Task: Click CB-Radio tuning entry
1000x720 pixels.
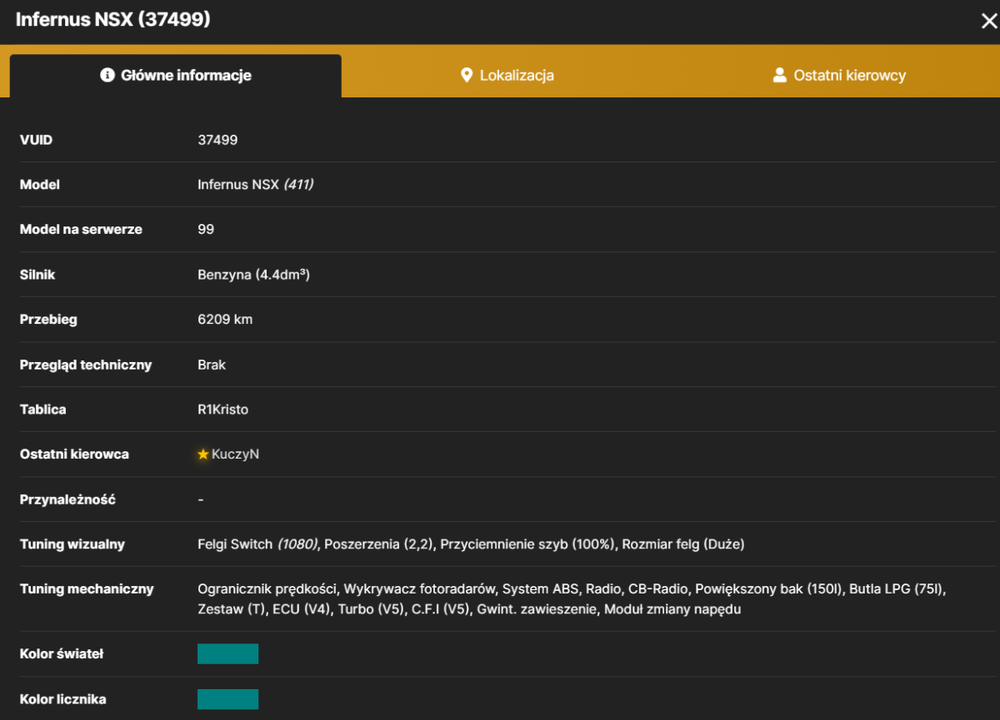Action: pyautogui.click(x=658, y=589)
